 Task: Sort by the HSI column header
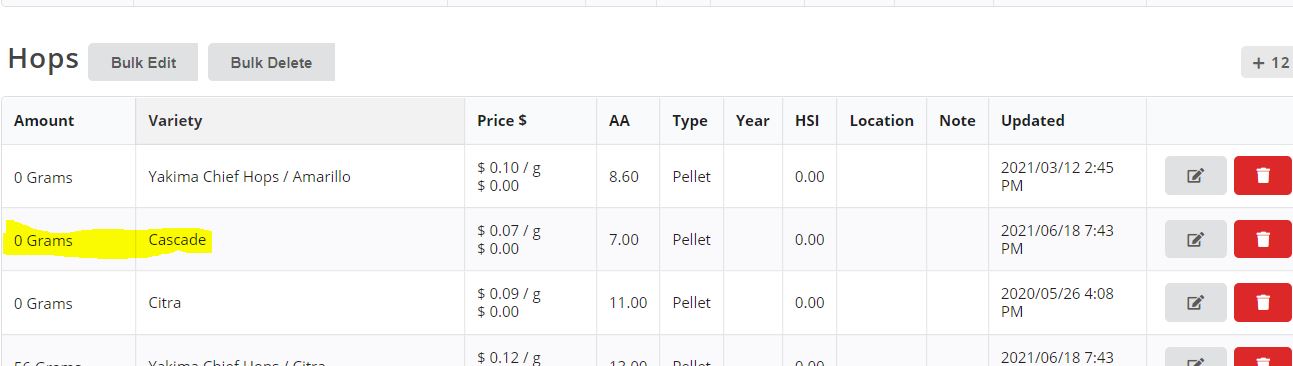(807, 120)
